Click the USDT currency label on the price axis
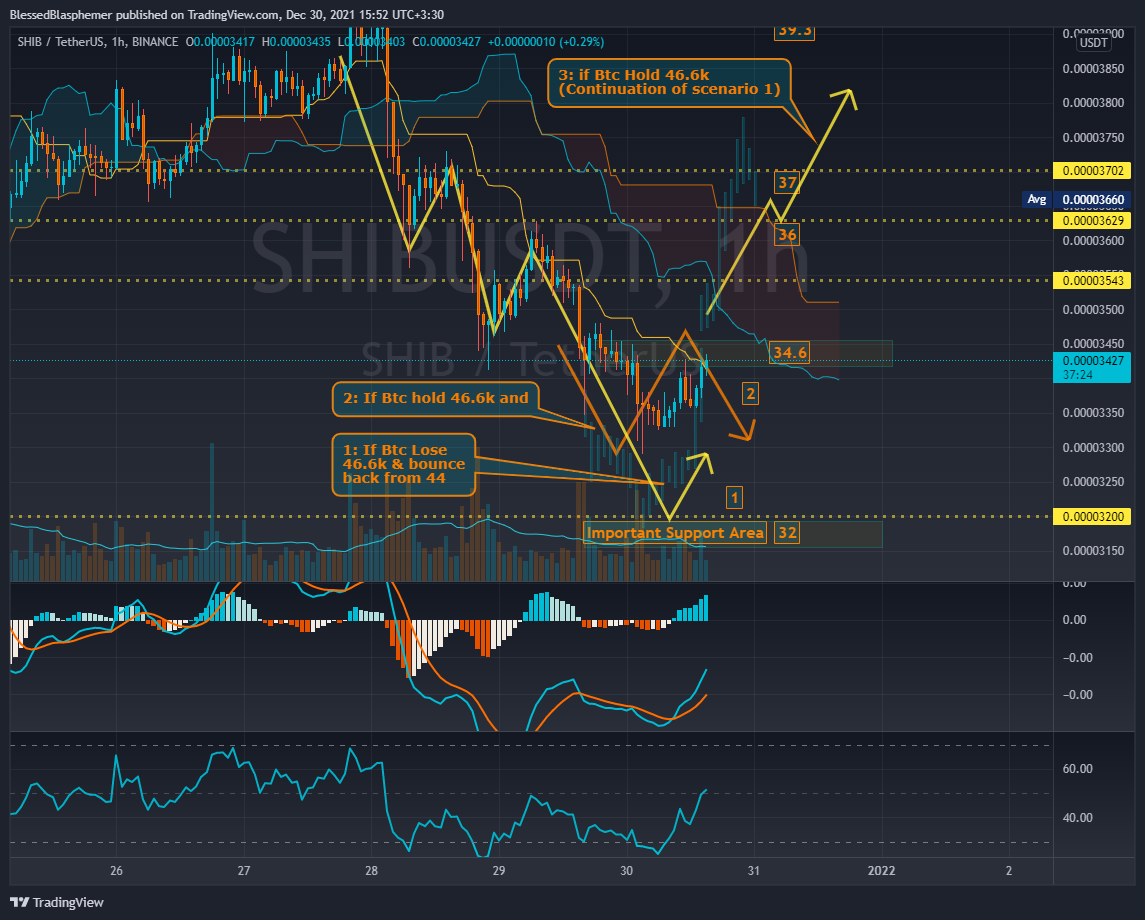The width and height of the screenshot is (1145, 920). click(x=1093, y=42)
